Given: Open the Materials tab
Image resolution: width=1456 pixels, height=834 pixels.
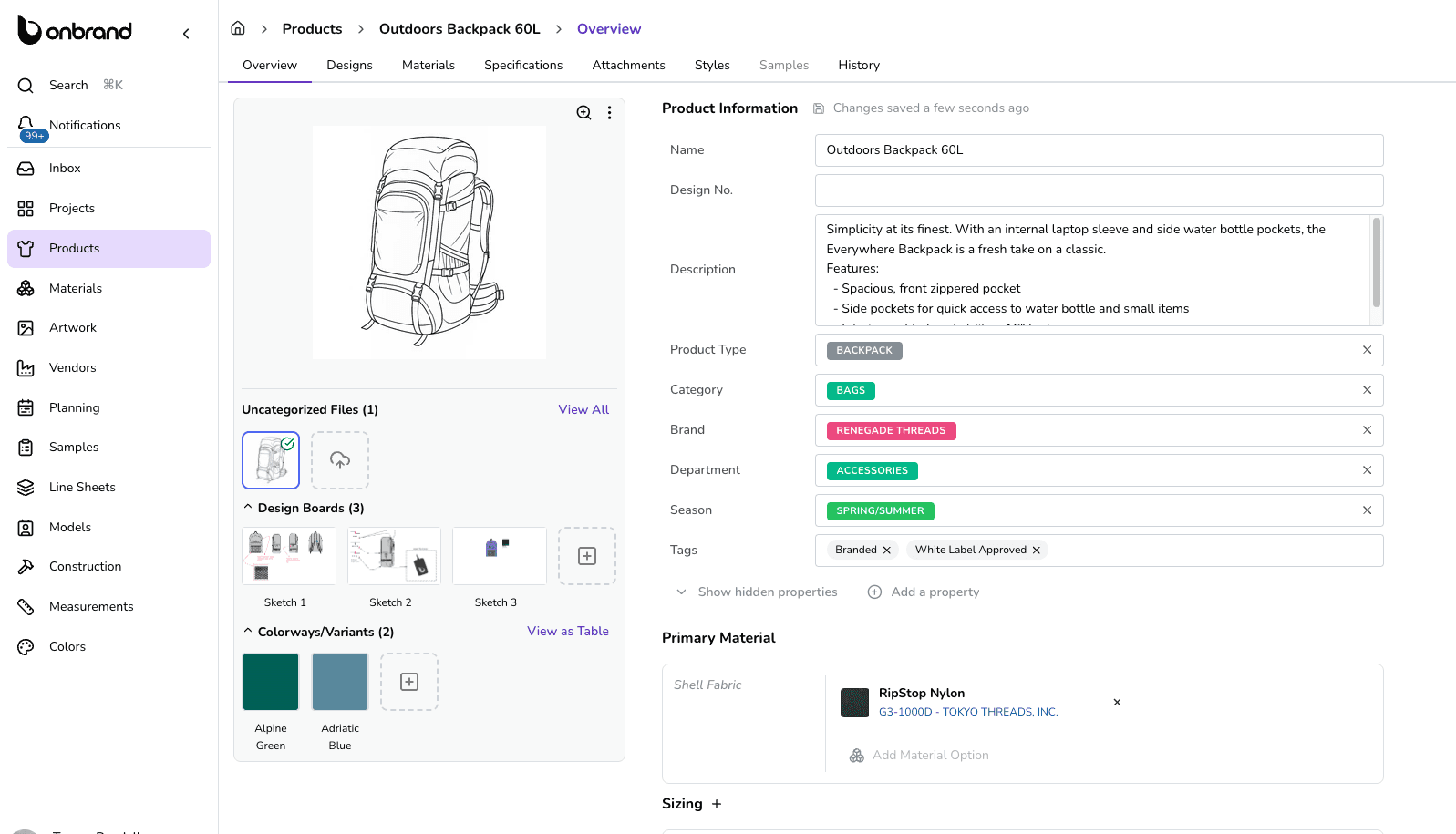Looking at the screenshot, I should click(429, 66).
